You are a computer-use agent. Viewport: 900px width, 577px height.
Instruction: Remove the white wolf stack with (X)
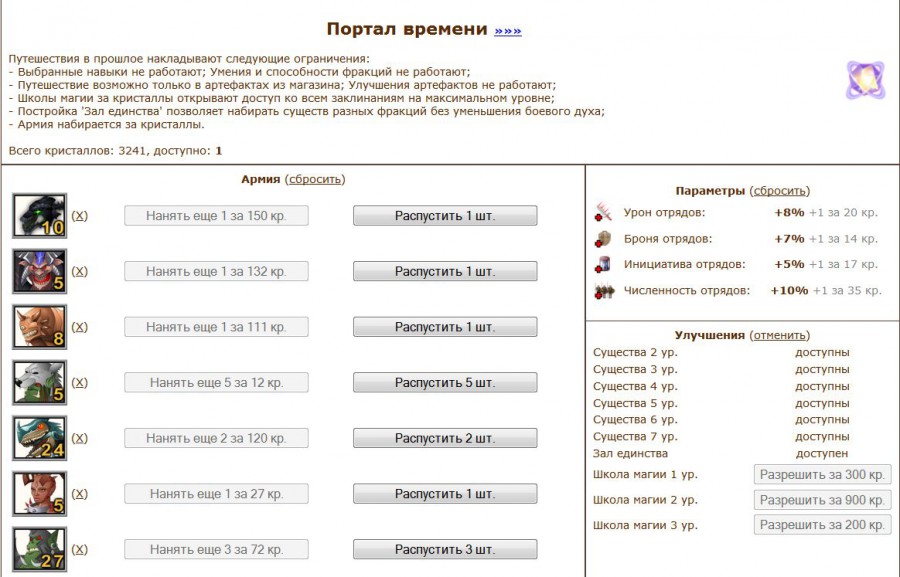pos(80,383)
